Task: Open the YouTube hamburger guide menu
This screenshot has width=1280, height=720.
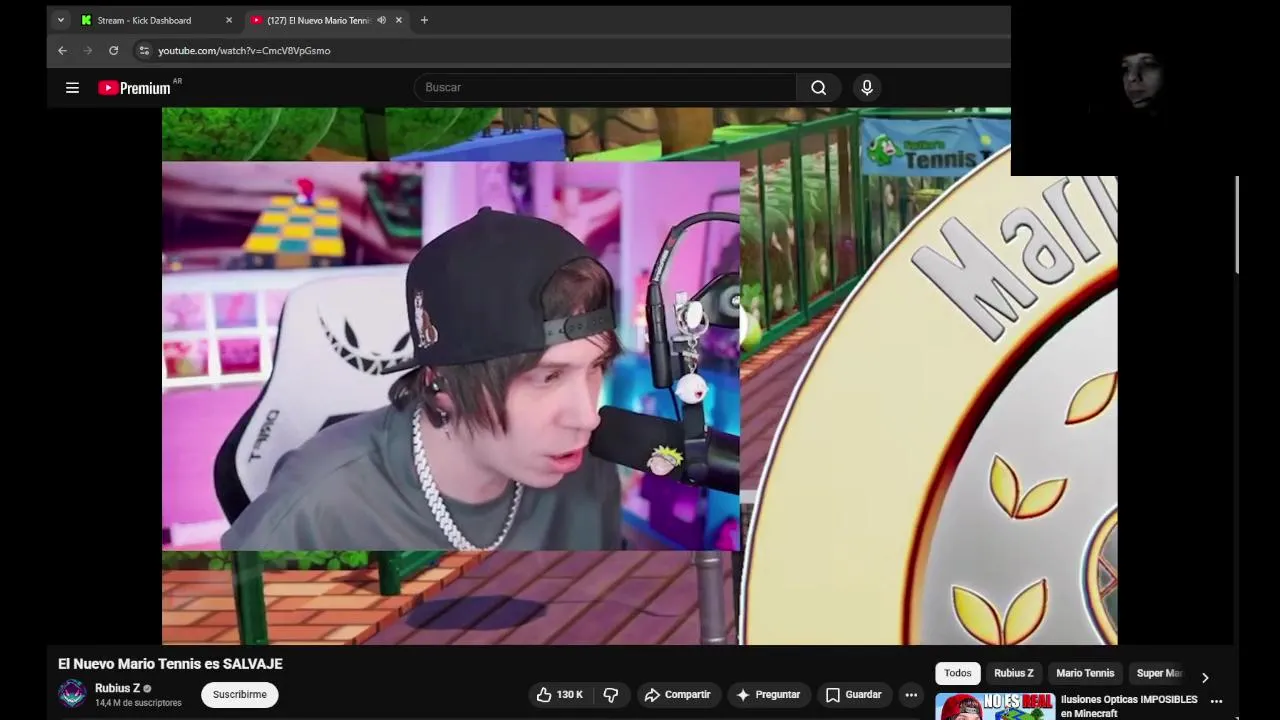Action: click(72, 88)
